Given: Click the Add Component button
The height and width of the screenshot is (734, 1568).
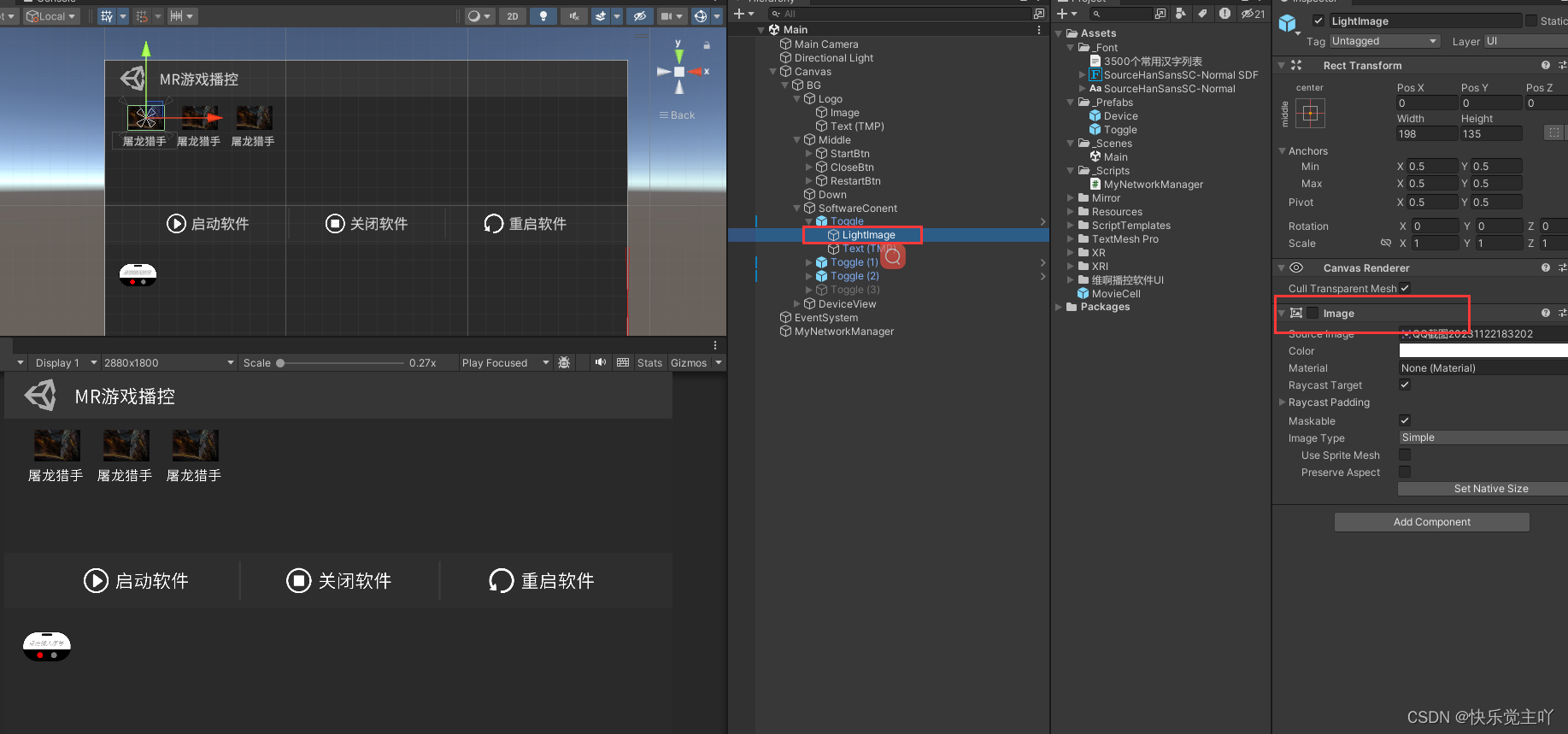Looking at the screenshot, I should coord(1432,522).
